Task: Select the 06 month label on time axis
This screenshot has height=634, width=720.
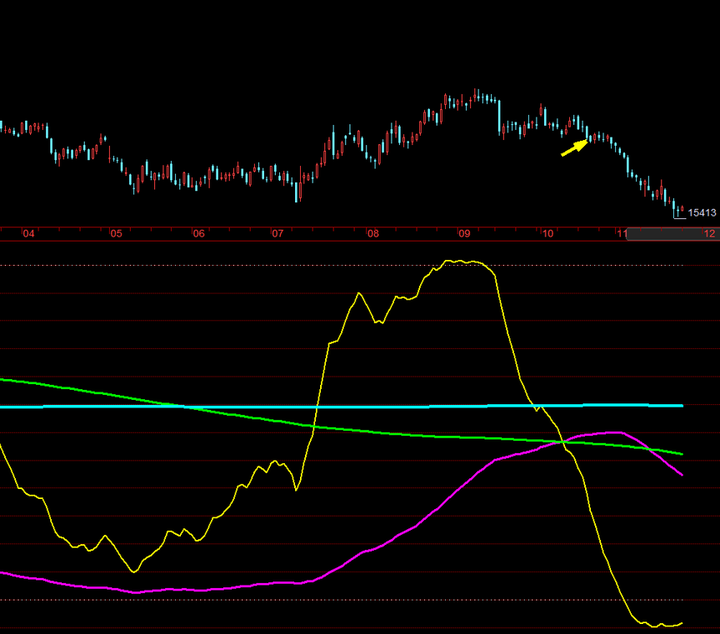Action: tap(198, 234)
